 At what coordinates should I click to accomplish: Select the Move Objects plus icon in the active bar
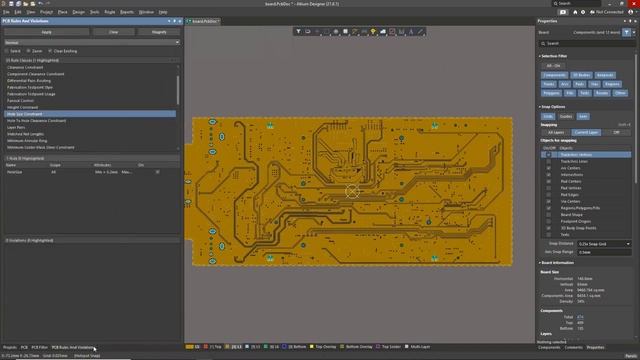tap(317, 31)
